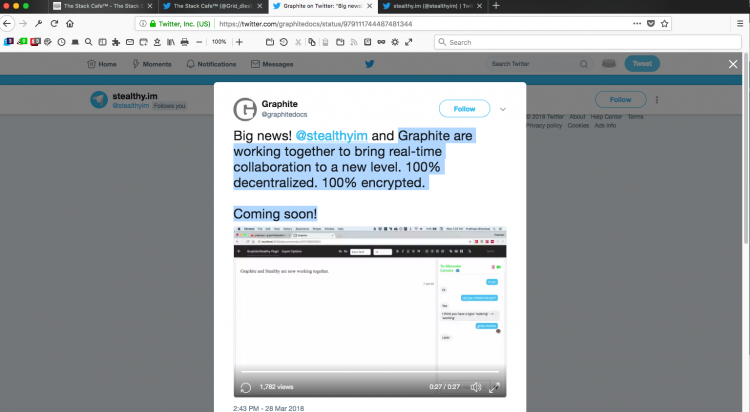Click the magnifier find toolbar icon

tap(88, 42)
